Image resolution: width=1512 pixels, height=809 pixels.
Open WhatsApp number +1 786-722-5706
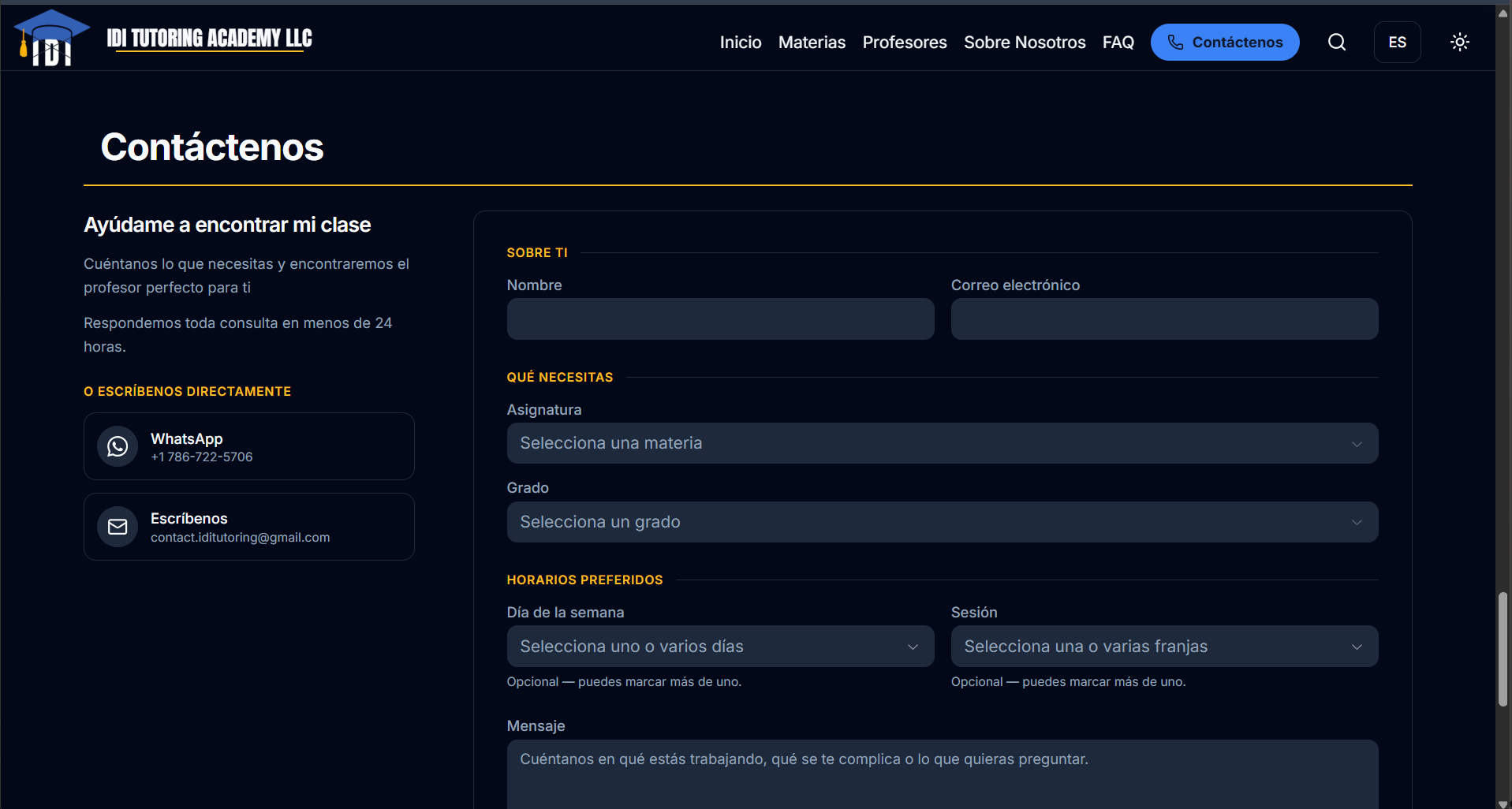coord(202,457)
